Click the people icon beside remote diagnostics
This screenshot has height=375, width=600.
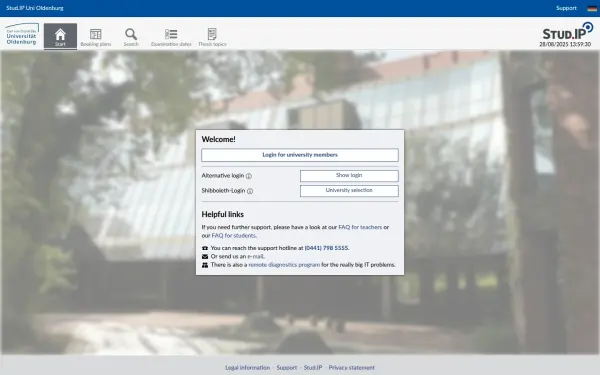coord(205,265)
